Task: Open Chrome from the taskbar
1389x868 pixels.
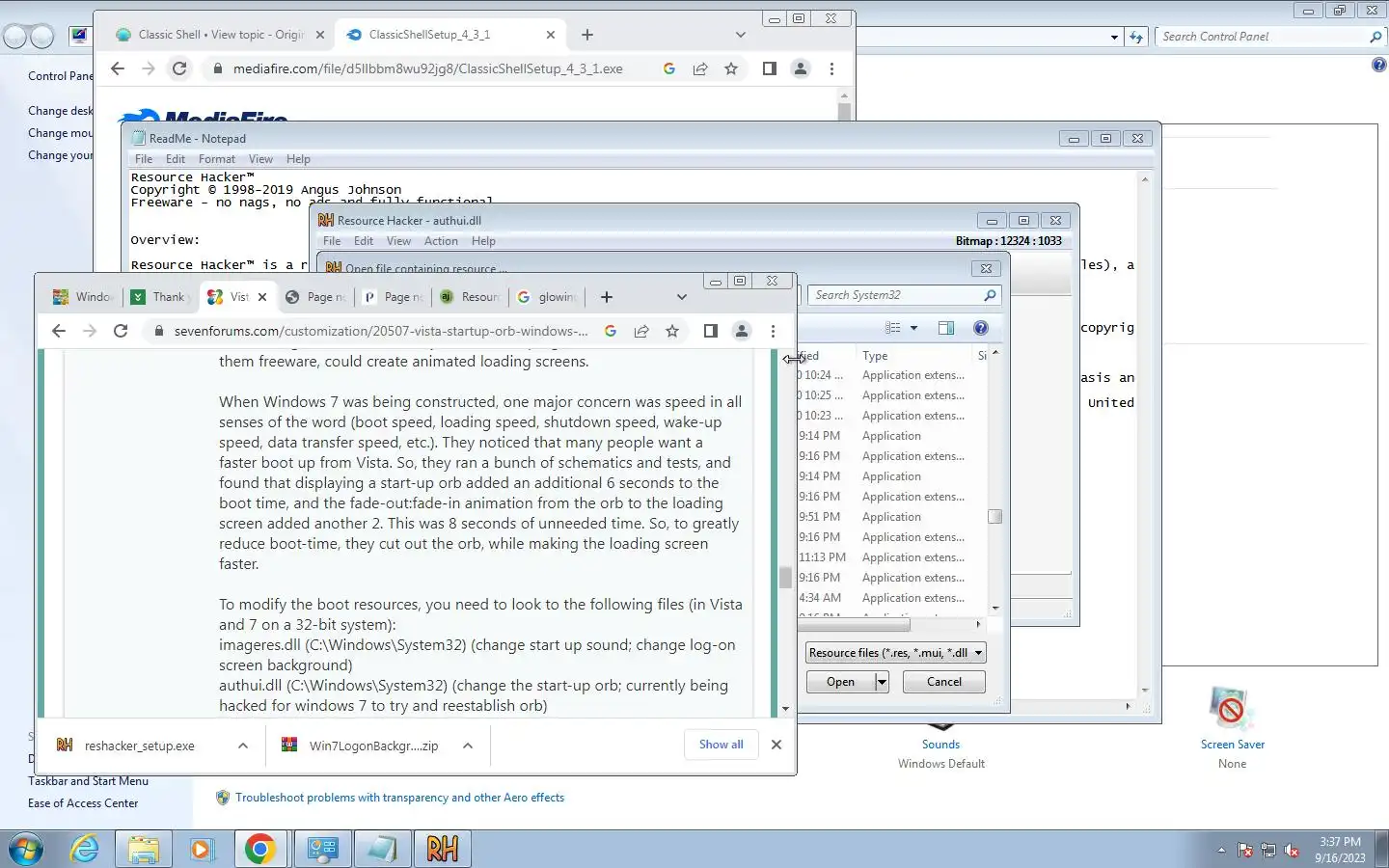Action: coord(259,849)
